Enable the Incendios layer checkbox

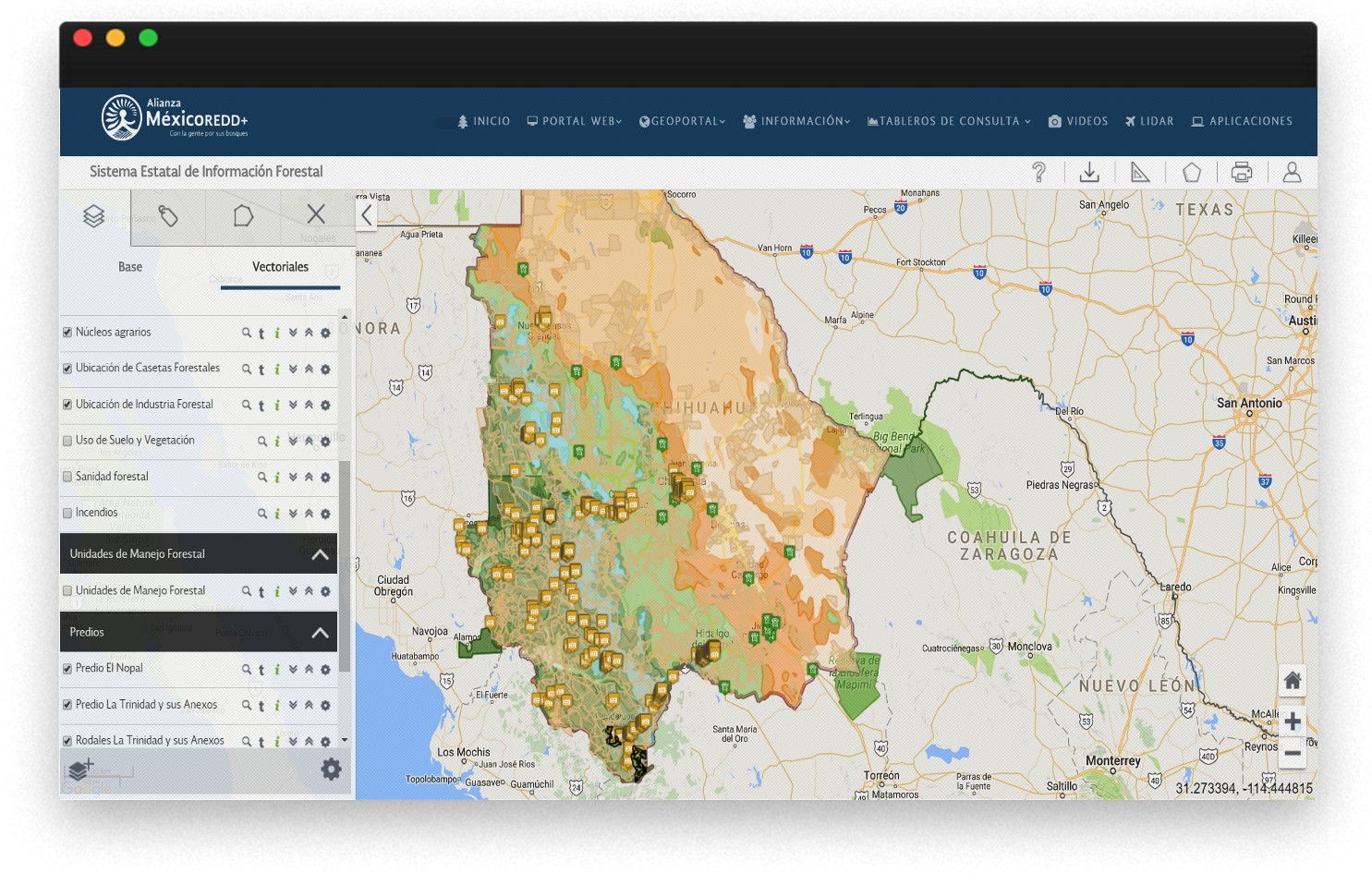(67, 514)
